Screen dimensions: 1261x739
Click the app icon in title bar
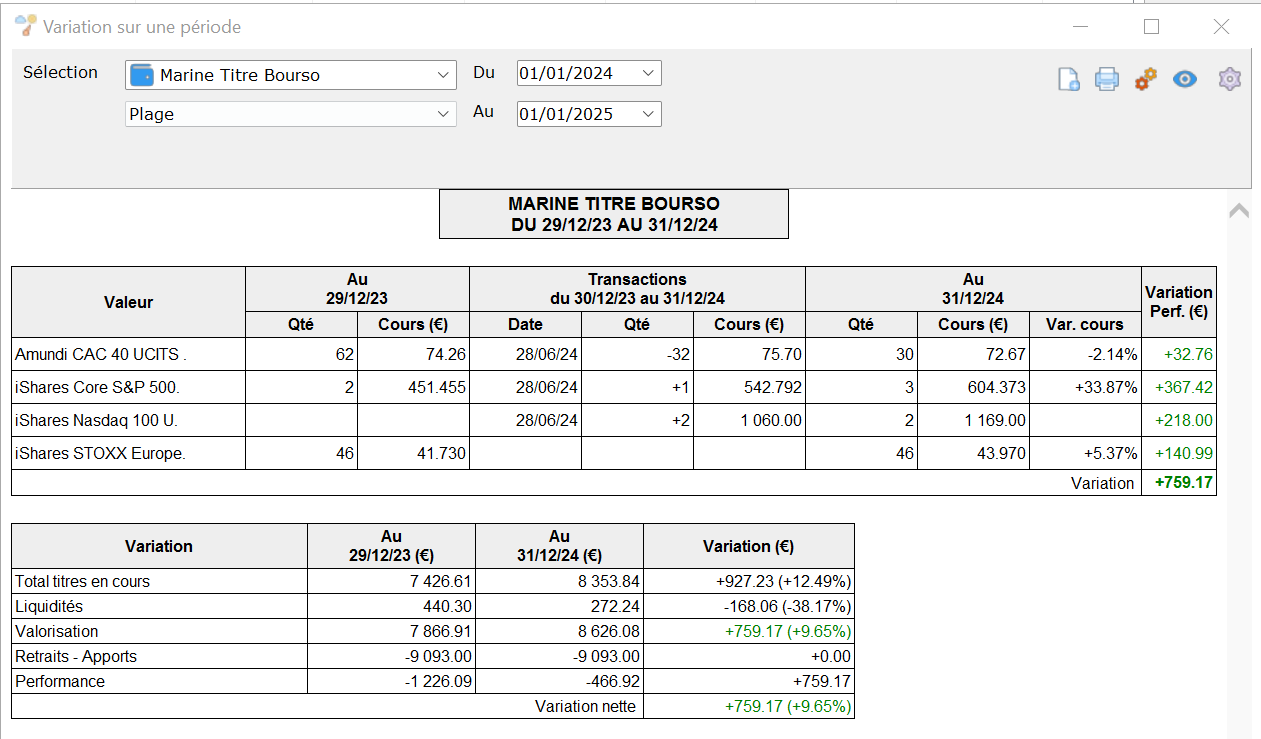coord(26,26)
